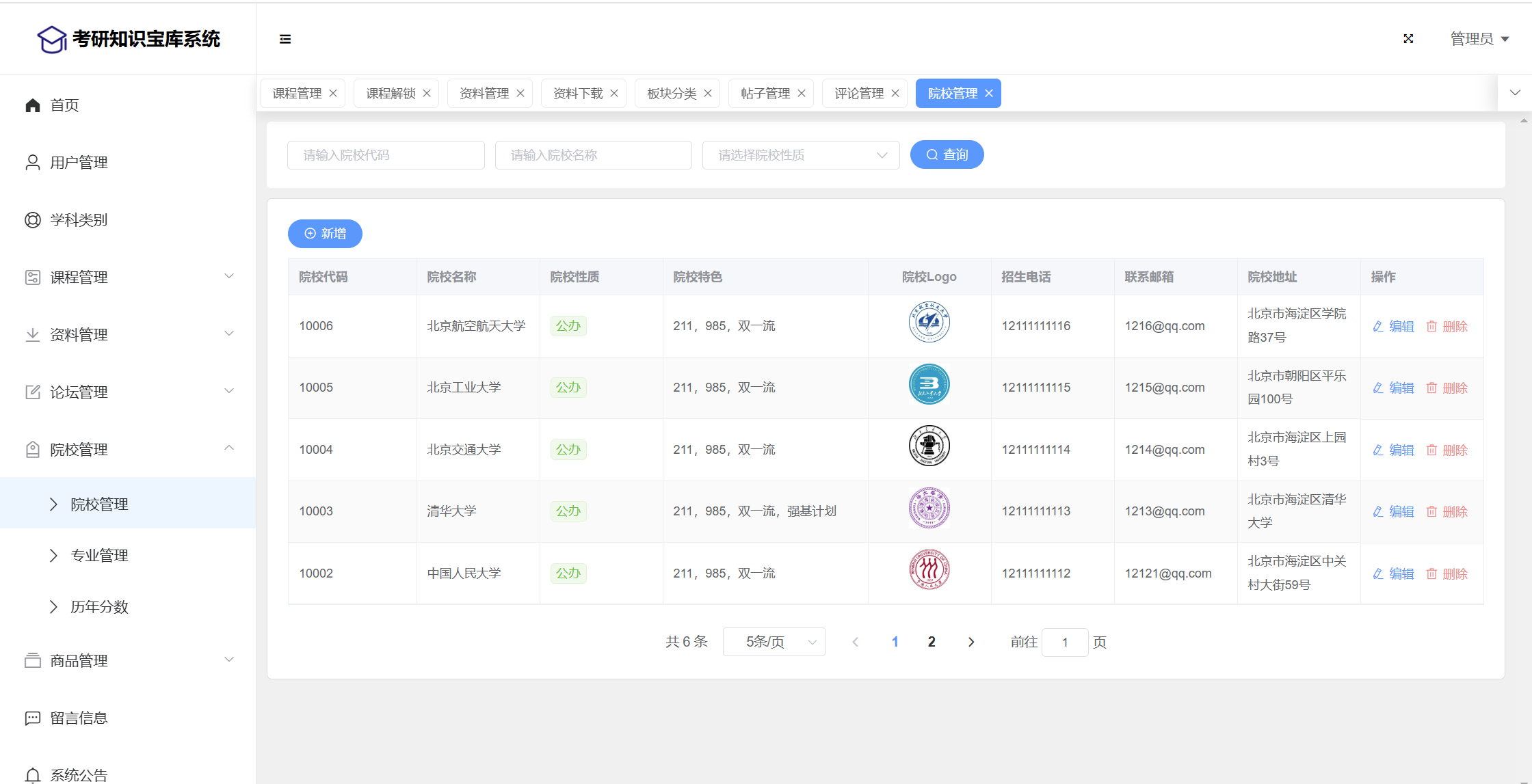Close the 课程管理 tab
The height and width of the screenshot is (784, 1532).
tap(333, 94)
